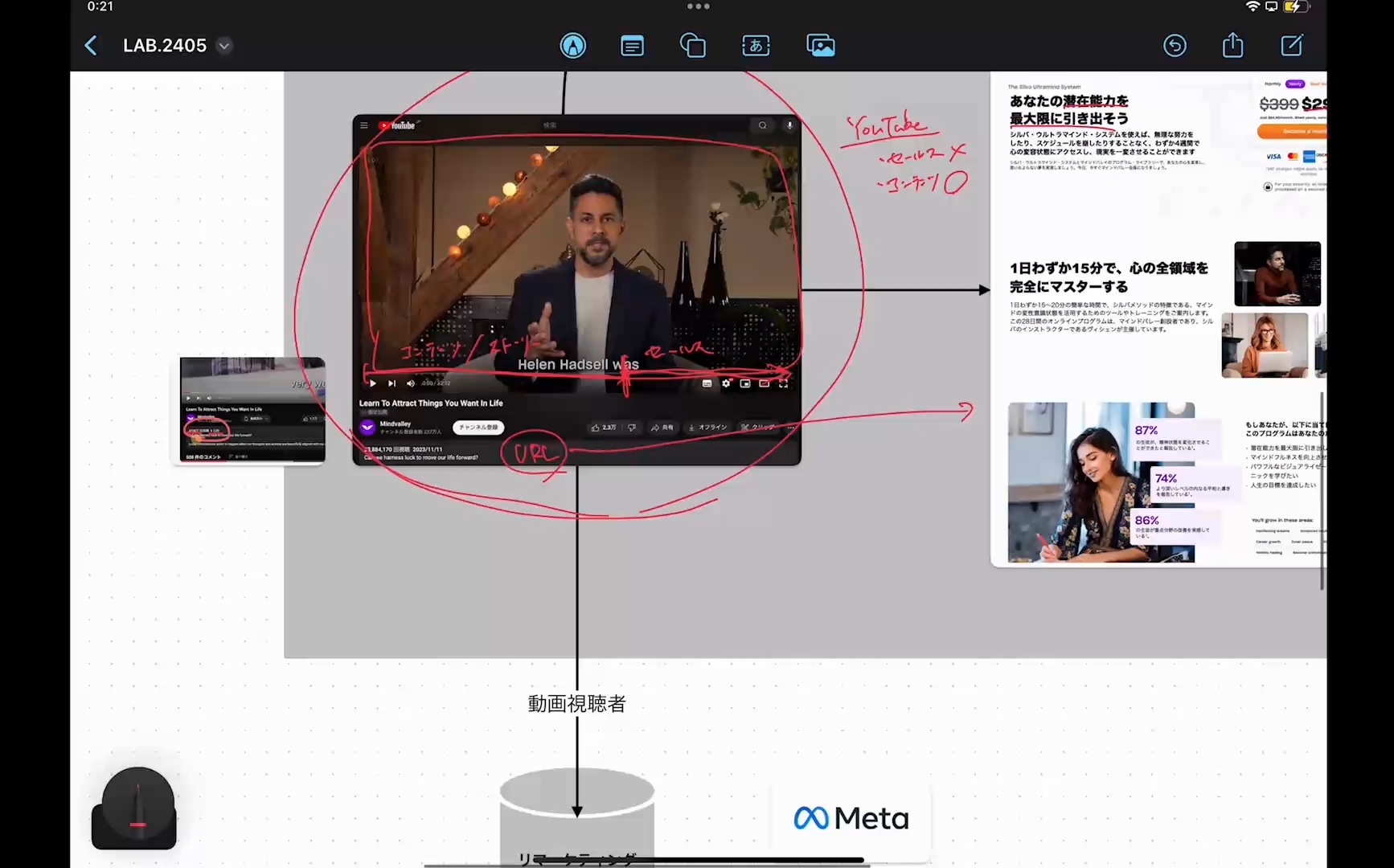
Task: Tap the video title 'Learn To Attract Things You Want In Life'
Action: pos(431,403)
